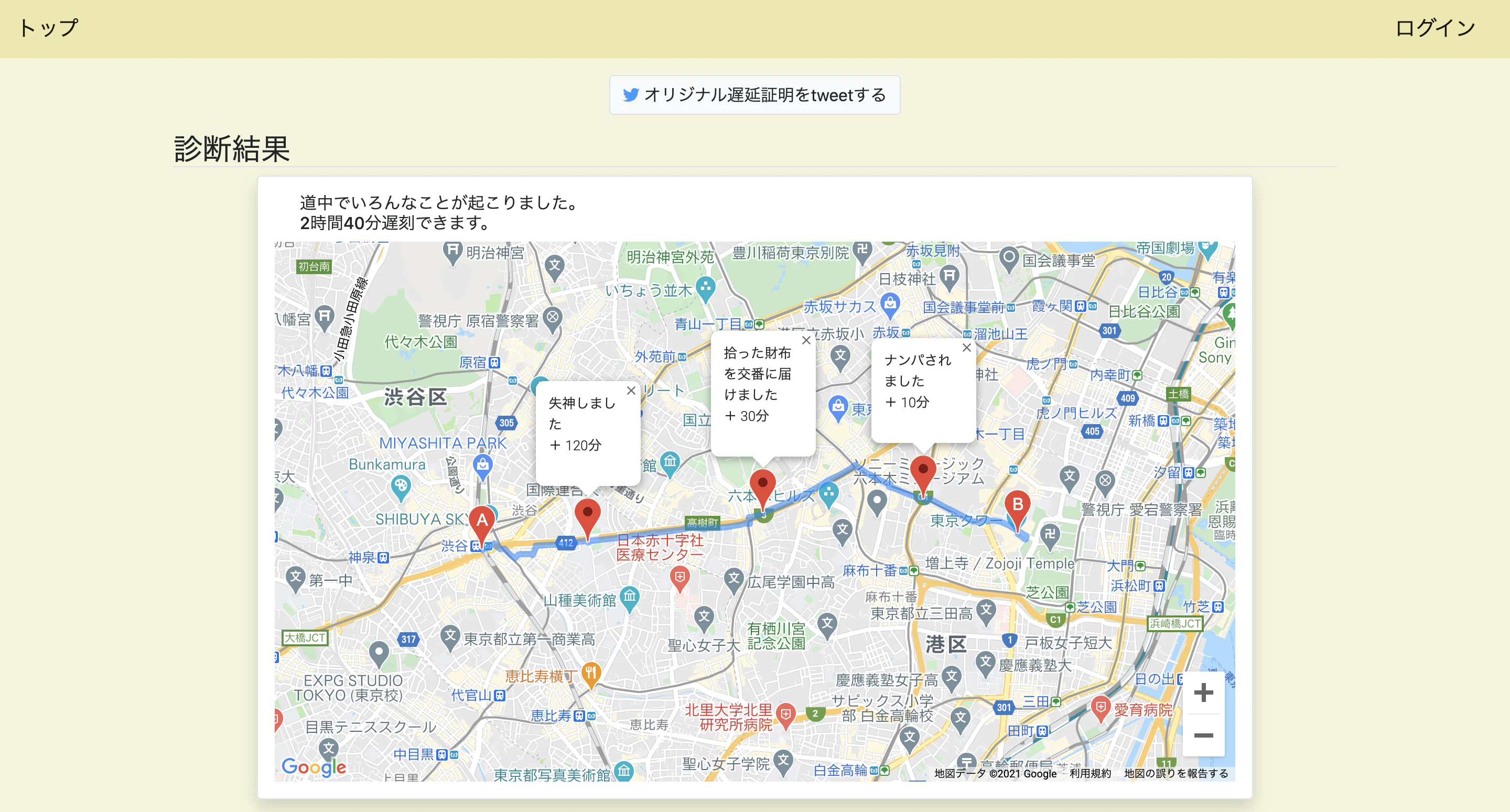Viewport: 1510px width, 812px height.
Task: Select いちょう並木 park icon
Action: [706, 289]
